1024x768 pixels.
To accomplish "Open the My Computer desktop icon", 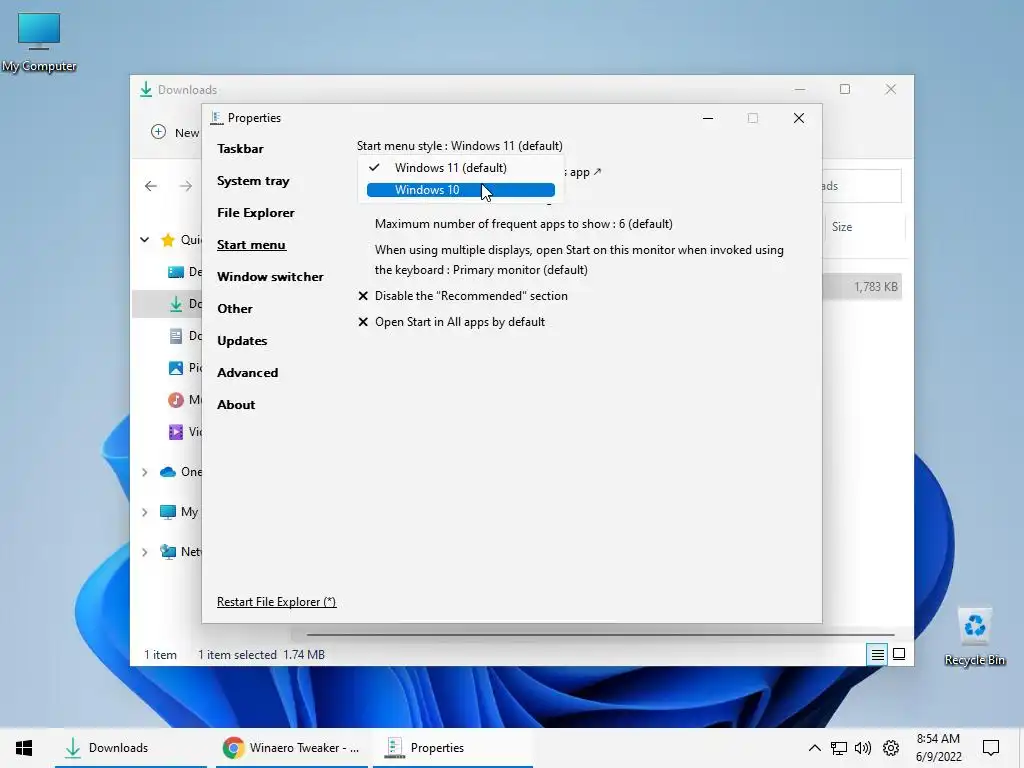I will 39,40.
